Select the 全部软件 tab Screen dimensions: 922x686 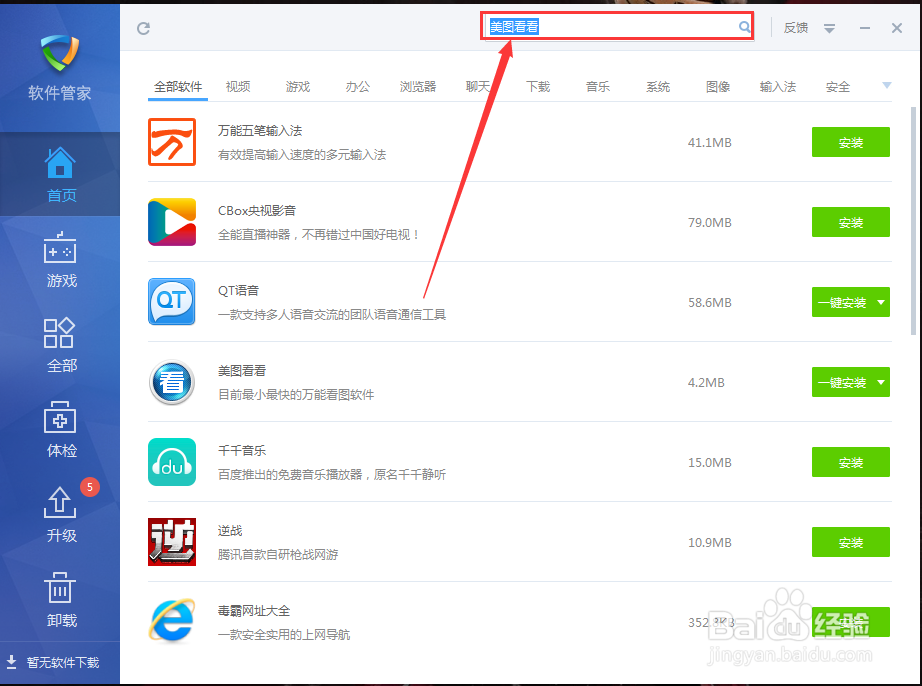coord(178,87)
